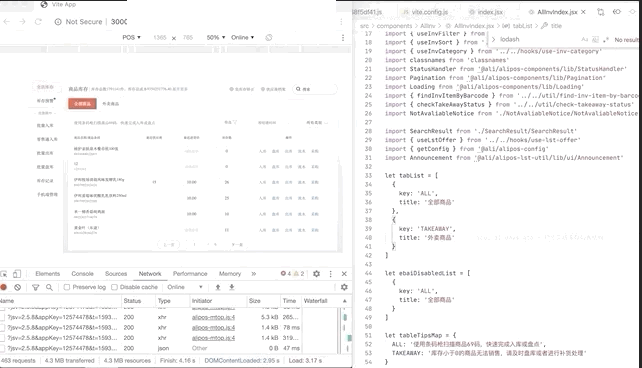The image size is (642, 368).
Task: Toggle match case in the lodash find box
Action: pos(584,40)
